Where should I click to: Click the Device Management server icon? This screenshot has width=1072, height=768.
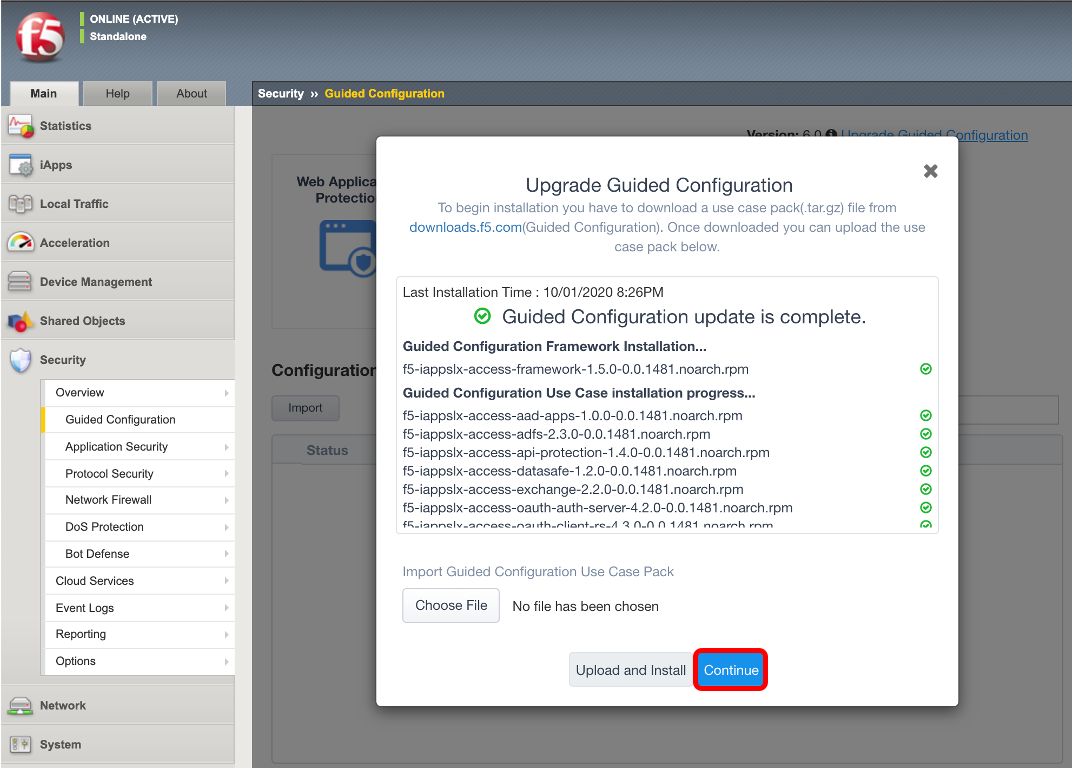(x=20, y=281)
